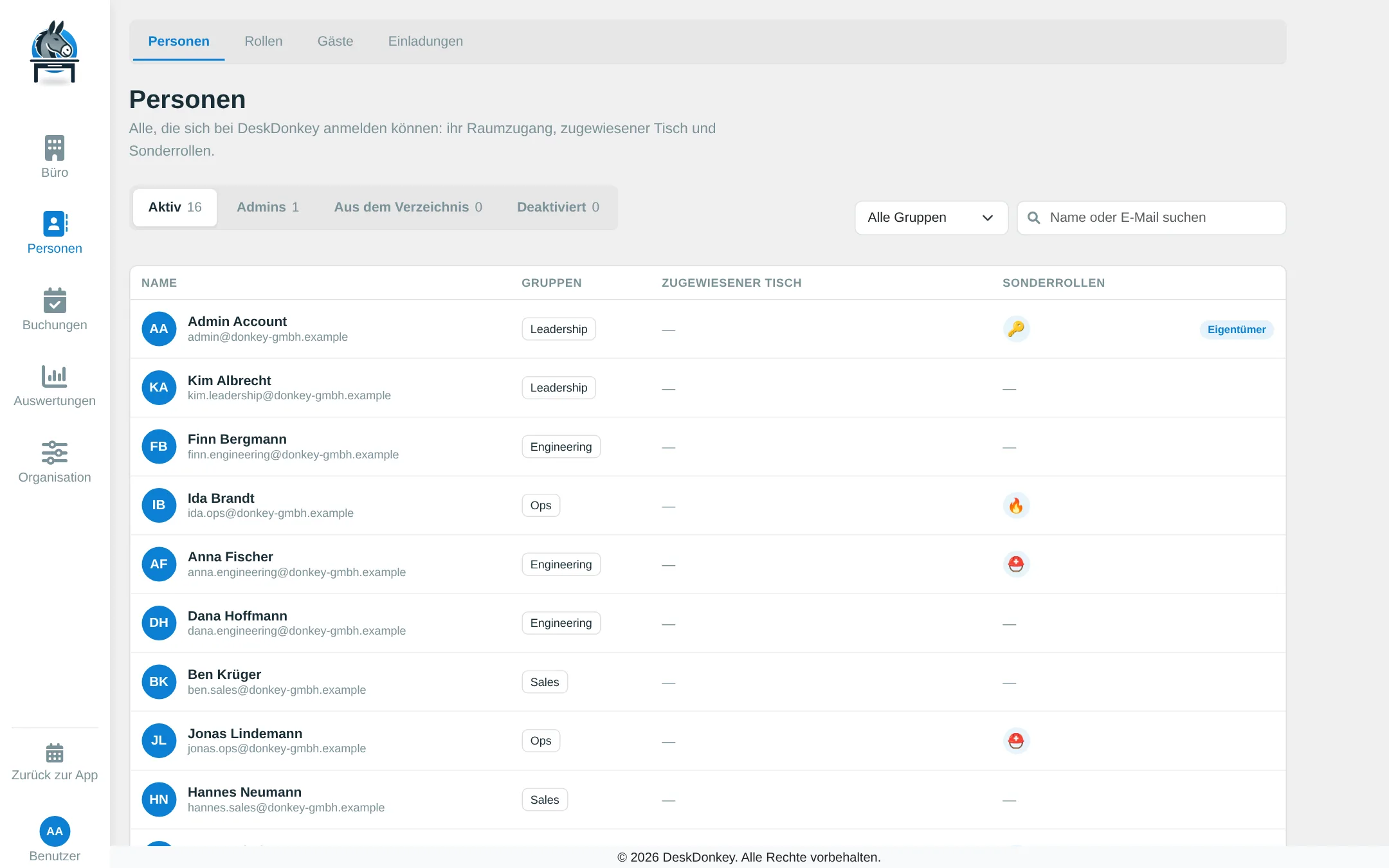This screenshot has height=868, width=1389.
Task: Switch to the Rollen tab
Action: (x=264, y=41)
